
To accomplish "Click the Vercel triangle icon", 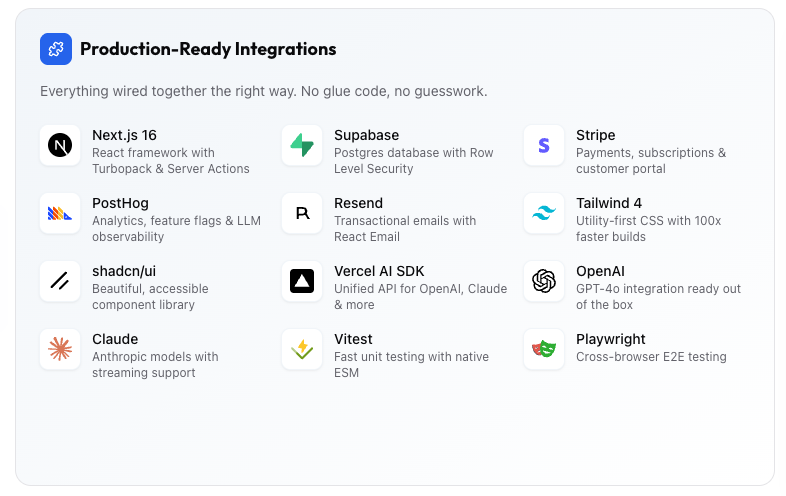I will tap(302, 281).
